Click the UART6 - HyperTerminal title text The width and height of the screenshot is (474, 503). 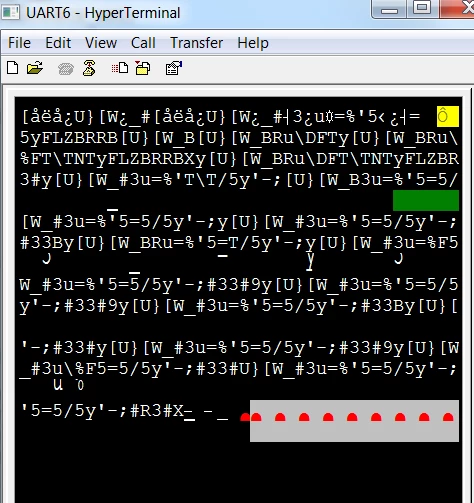point(103,13)
